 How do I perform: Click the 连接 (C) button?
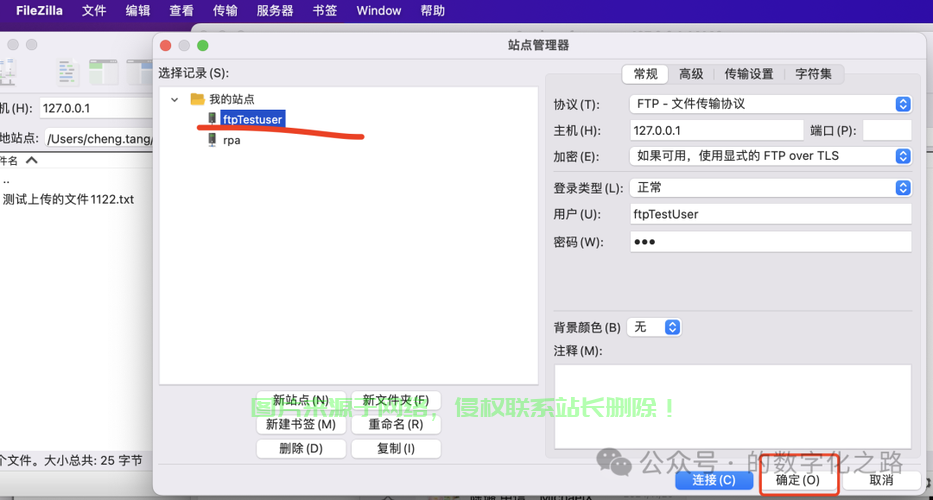[x=714, y=480]
